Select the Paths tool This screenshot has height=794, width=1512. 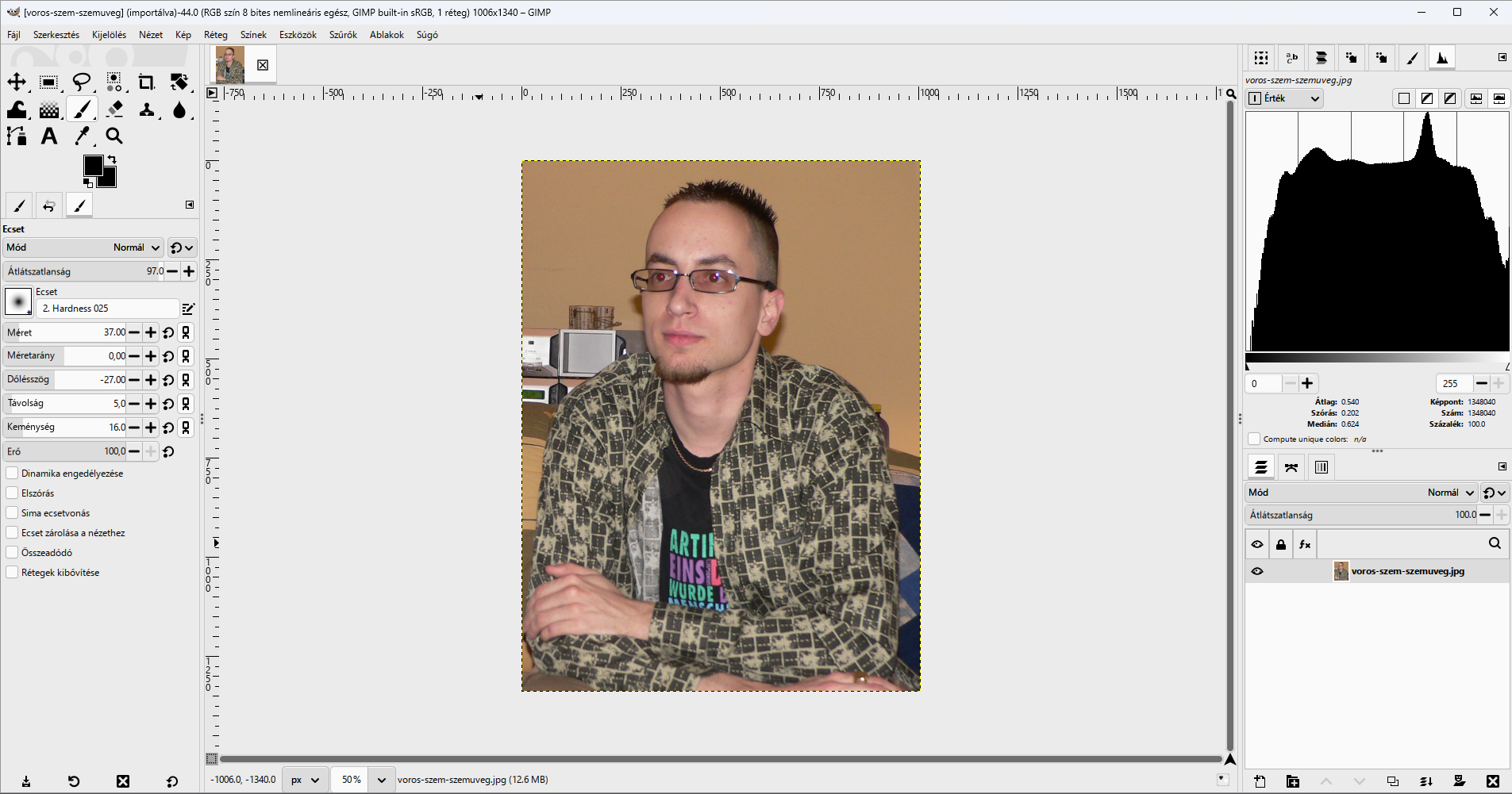coord(17,136)
